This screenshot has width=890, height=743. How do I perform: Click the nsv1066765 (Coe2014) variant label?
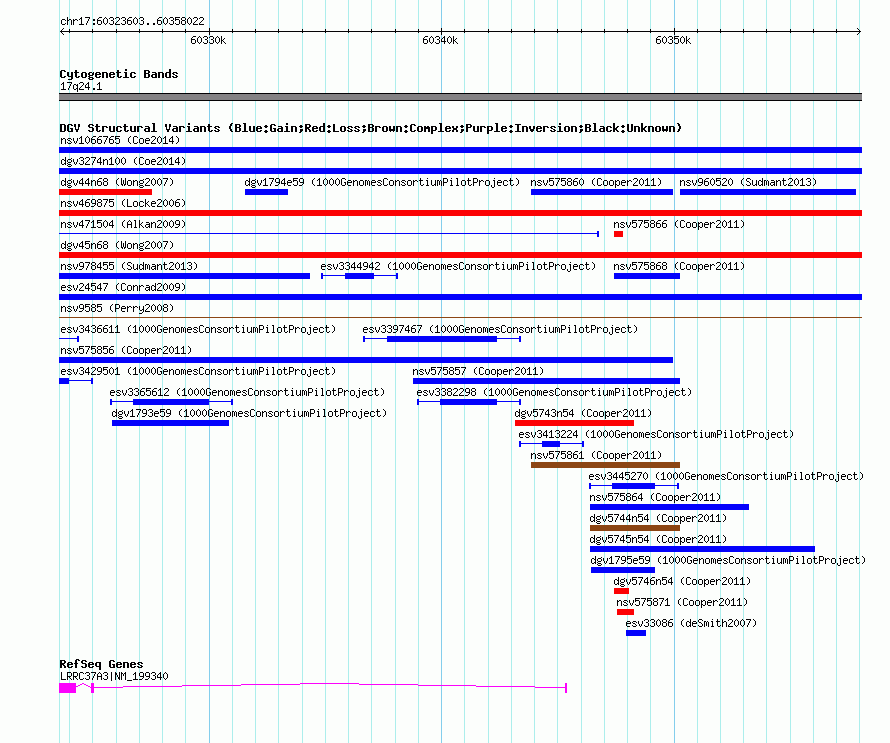pos(120,140)
